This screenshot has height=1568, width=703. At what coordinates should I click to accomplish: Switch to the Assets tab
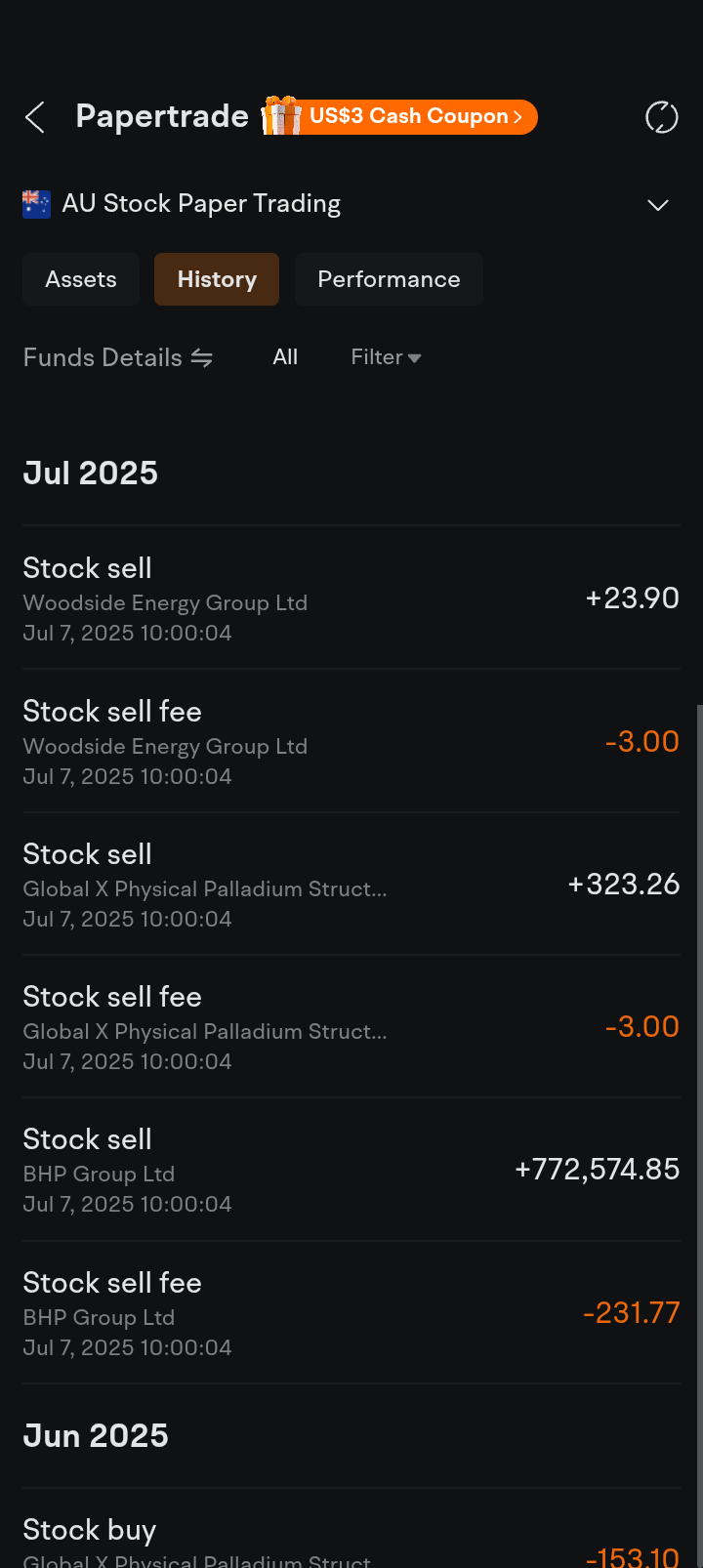pyautogui.click(x=81, y=279)
